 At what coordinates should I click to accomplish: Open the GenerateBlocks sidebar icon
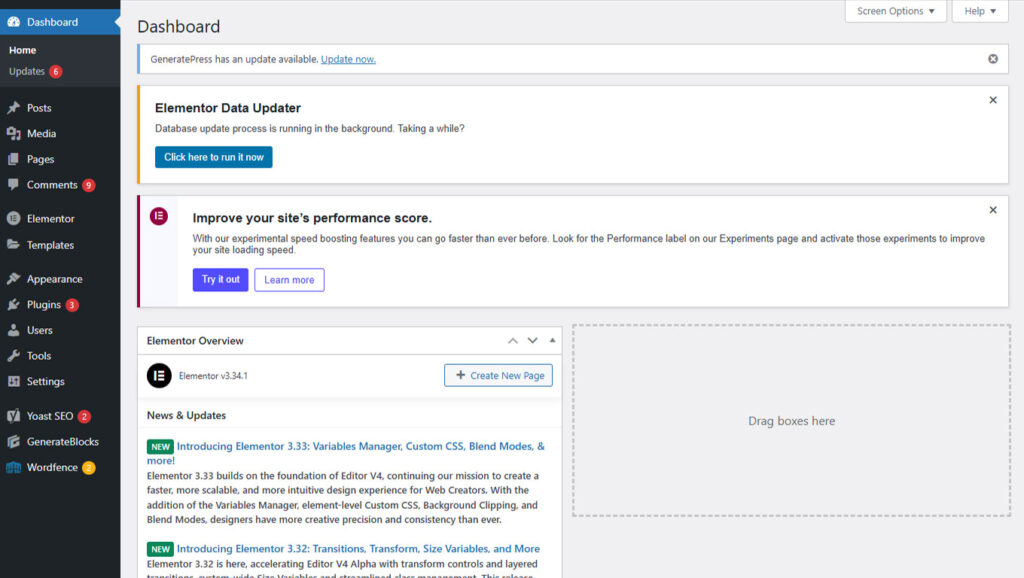point(14,442)
